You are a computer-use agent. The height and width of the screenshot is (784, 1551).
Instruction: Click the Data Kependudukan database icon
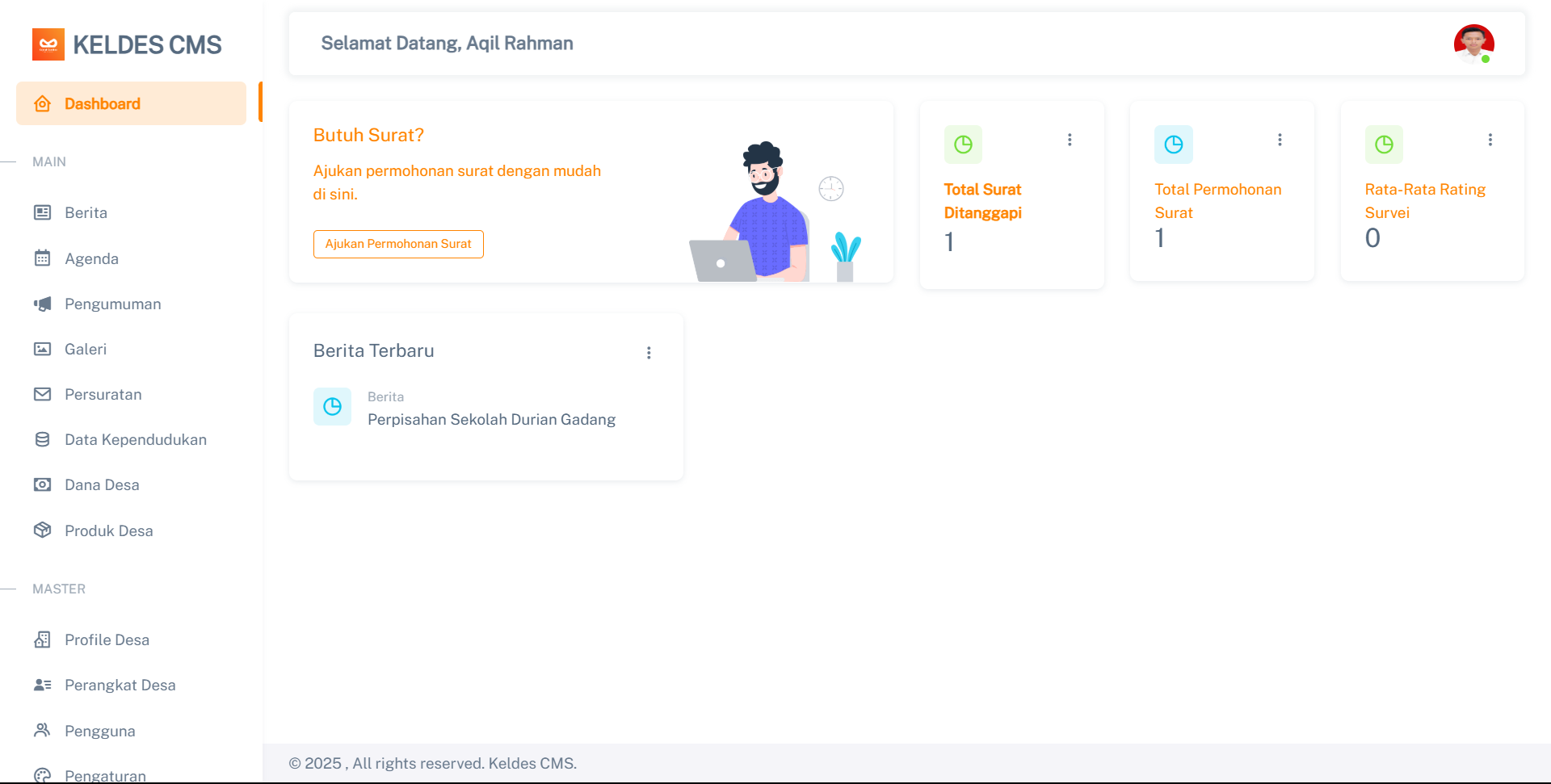(43, 439)
